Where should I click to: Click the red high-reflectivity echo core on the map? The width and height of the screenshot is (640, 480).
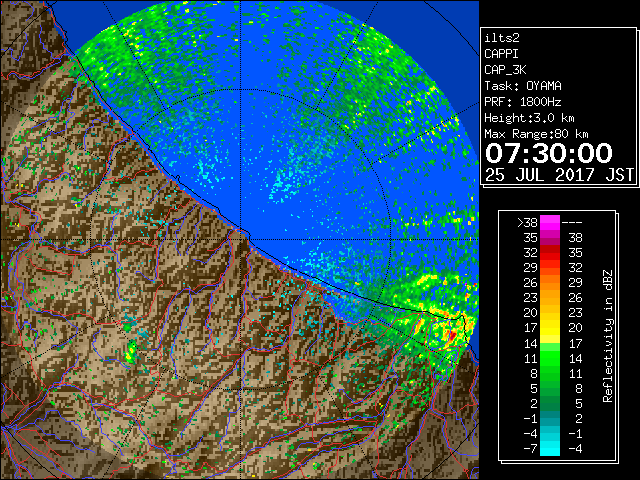[x=452, y=335]
